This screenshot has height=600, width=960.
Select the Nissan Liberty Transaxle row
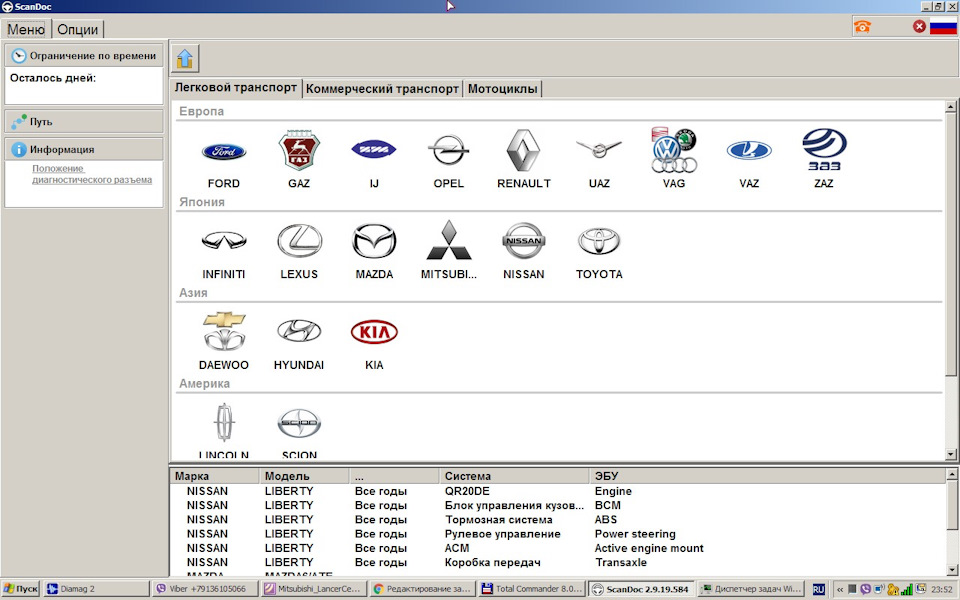click(558, 562)
